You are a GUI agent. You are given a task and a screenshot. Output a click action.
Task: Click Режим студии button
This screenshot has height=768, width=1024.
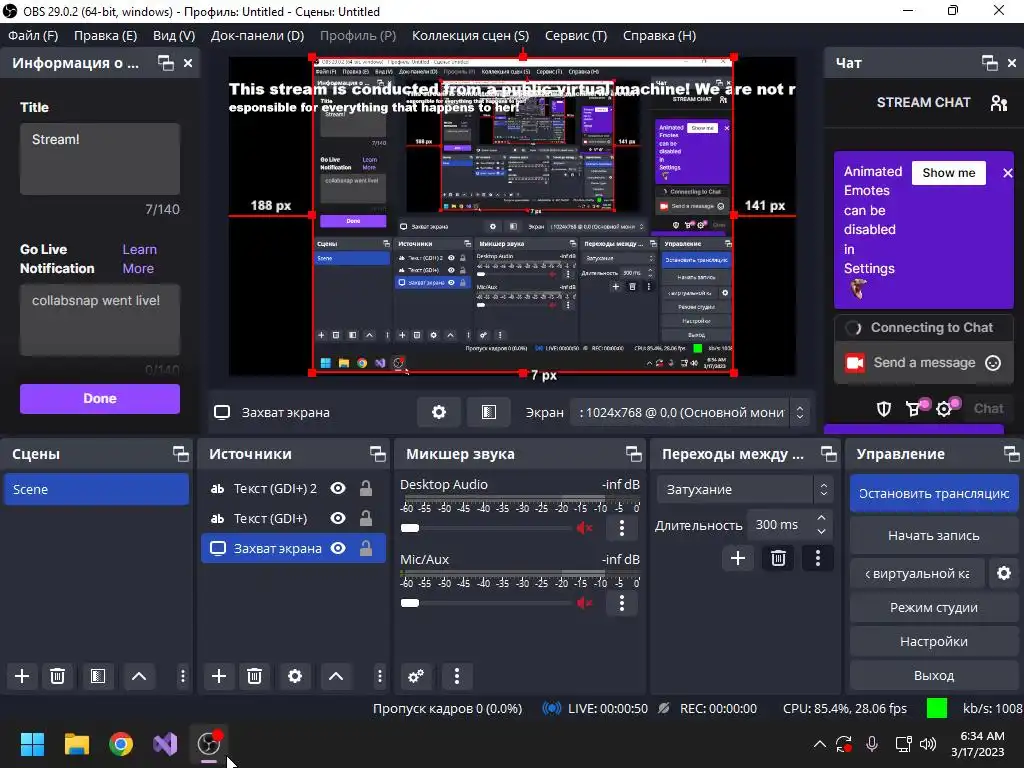pyautogui.click(x=934, y=607)
